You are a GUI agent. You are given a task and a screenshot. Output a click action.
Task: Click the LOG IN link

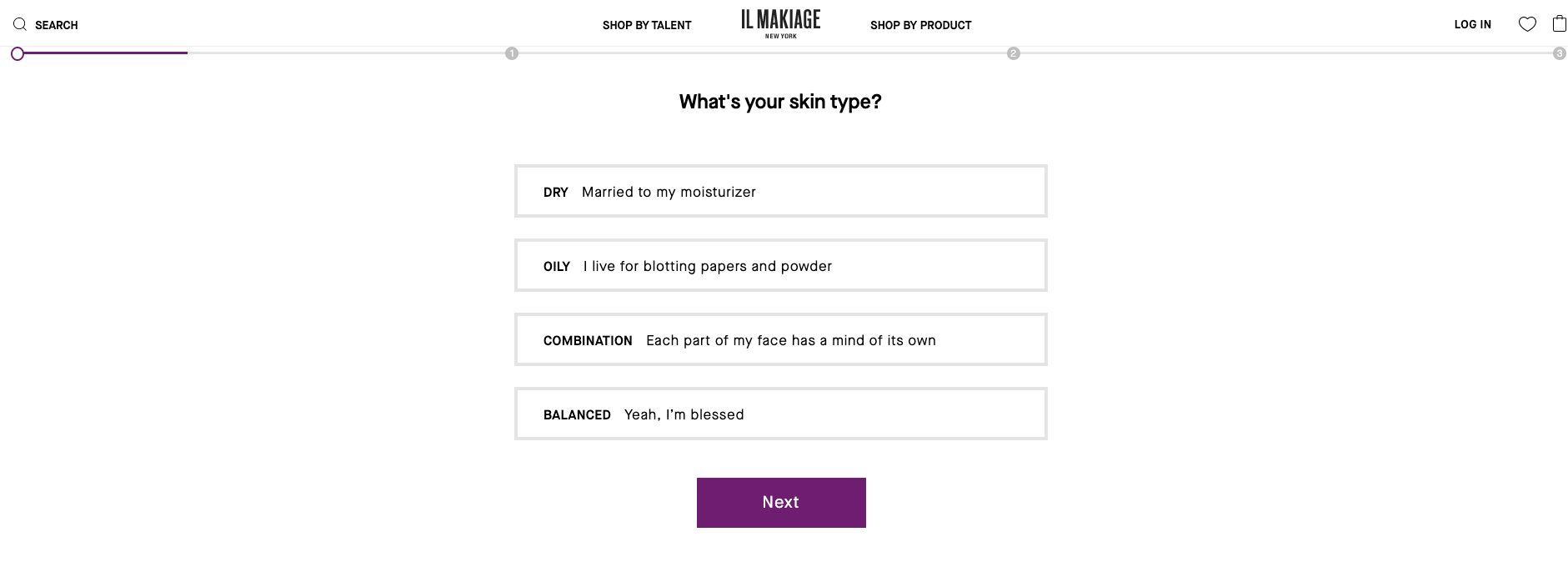tap(1472, 24)
